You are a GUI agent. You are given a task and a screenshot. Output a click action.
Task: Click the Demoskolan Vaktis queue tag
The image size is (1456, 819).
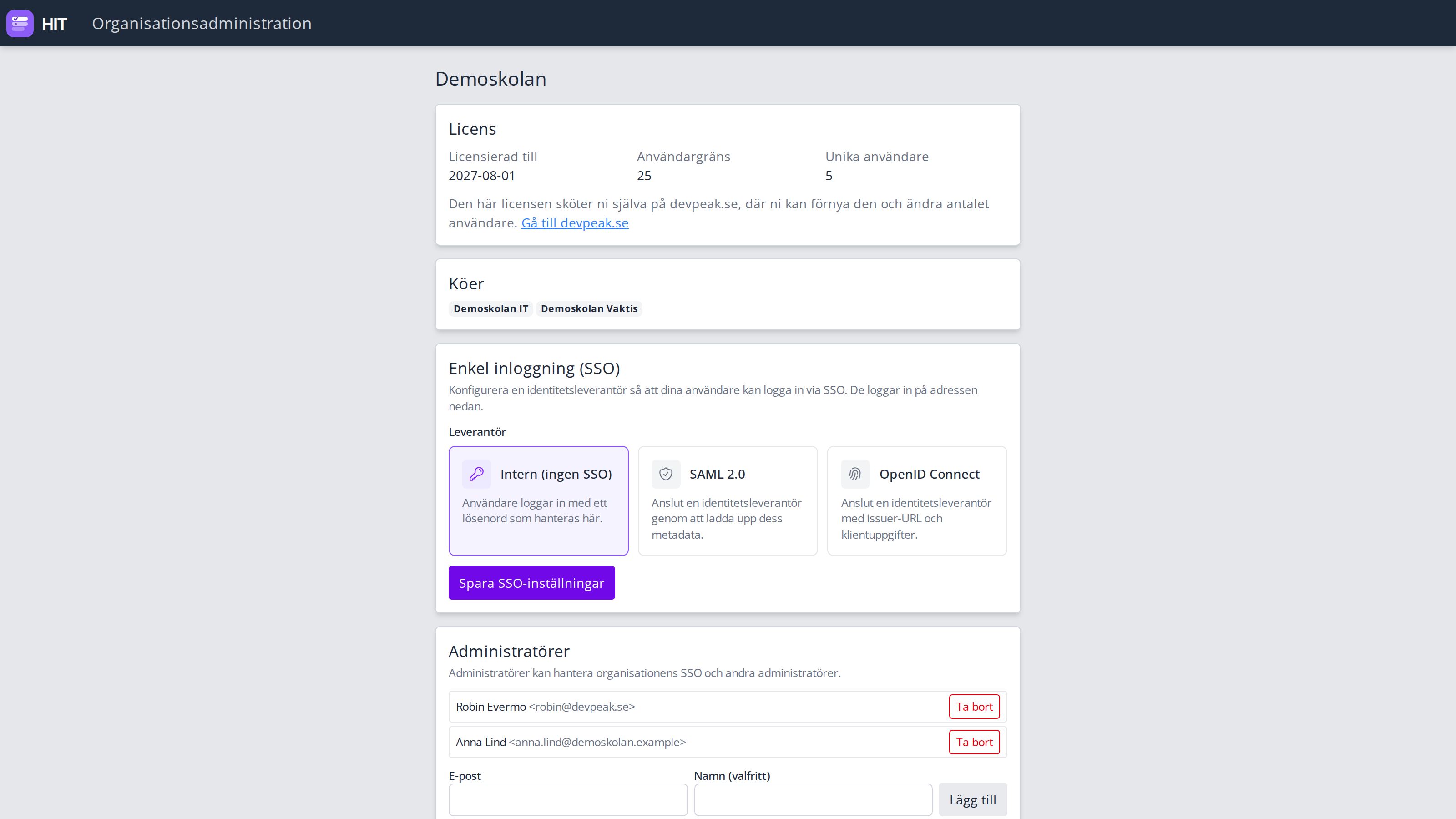coord(589,308)
